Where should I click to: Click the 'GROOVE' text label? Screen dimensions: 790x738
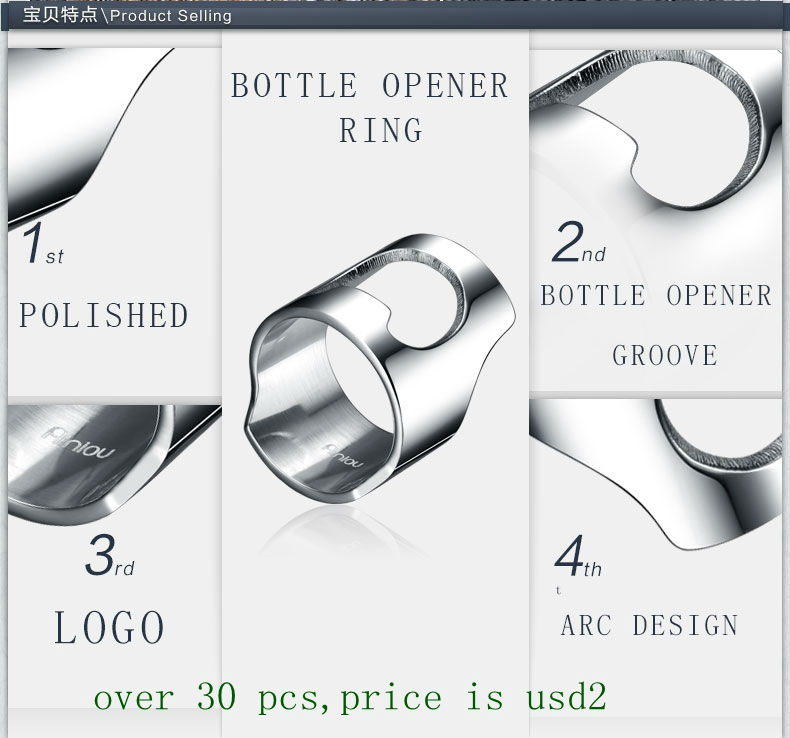click(665, 356)
